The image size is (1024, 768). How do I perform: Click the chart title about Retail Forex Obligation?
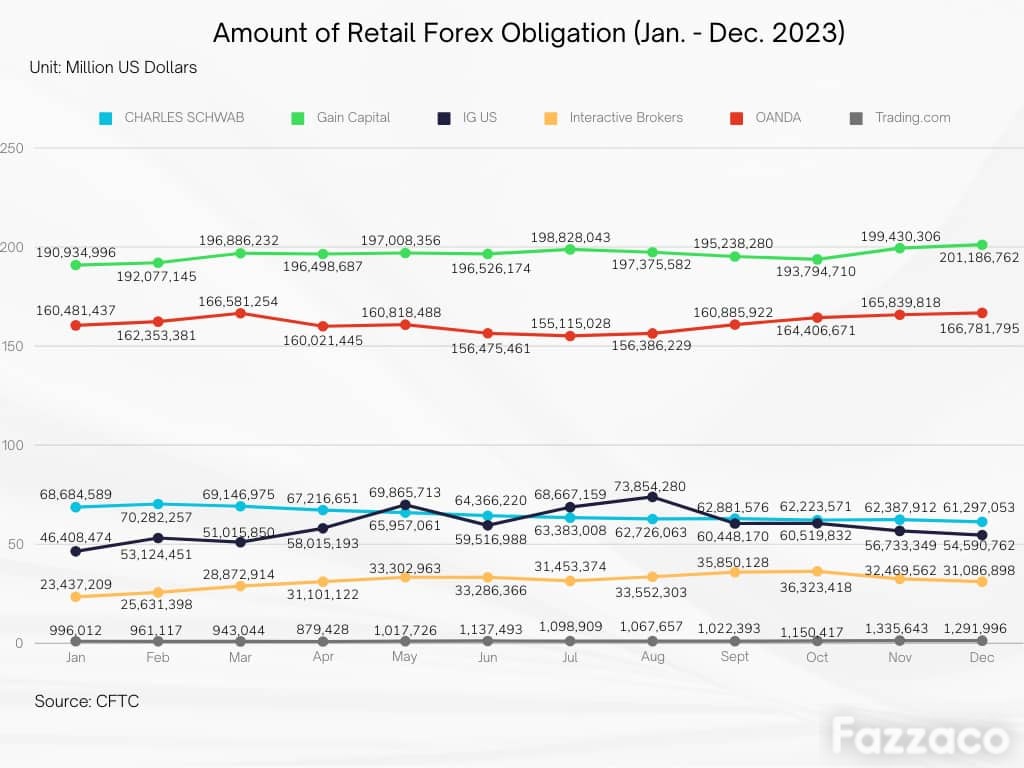[x=529, y=33]
